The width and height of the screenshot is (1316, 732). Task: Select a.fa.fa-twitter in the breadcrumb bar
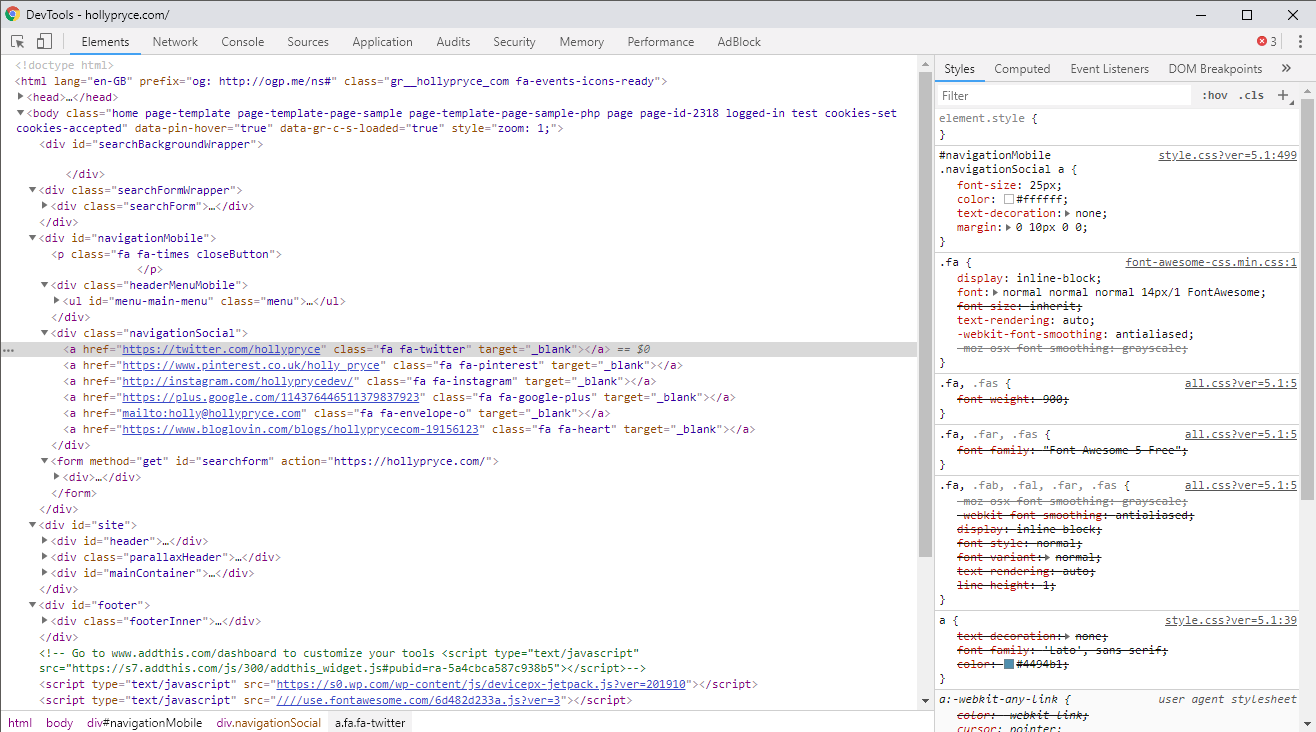(369, 721)
